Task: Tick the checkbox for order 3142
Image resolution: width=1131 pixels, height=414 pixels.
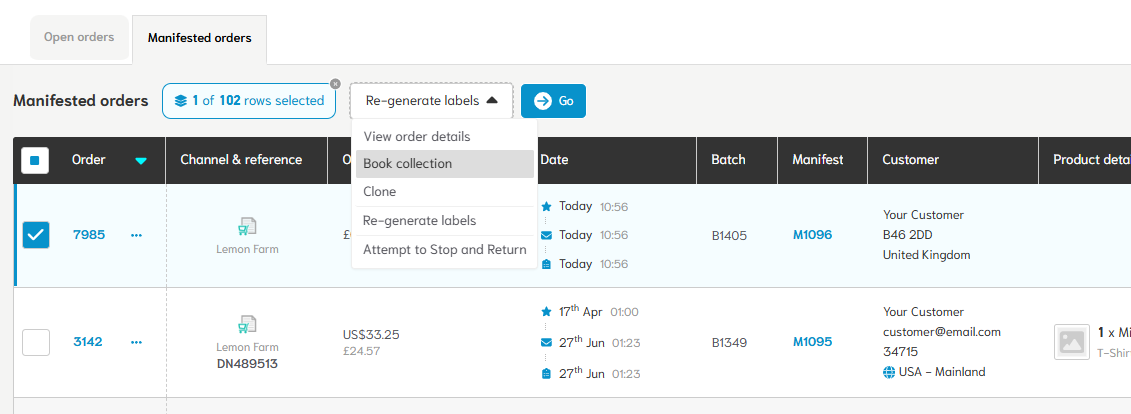Action: click(x=35, y=342)
